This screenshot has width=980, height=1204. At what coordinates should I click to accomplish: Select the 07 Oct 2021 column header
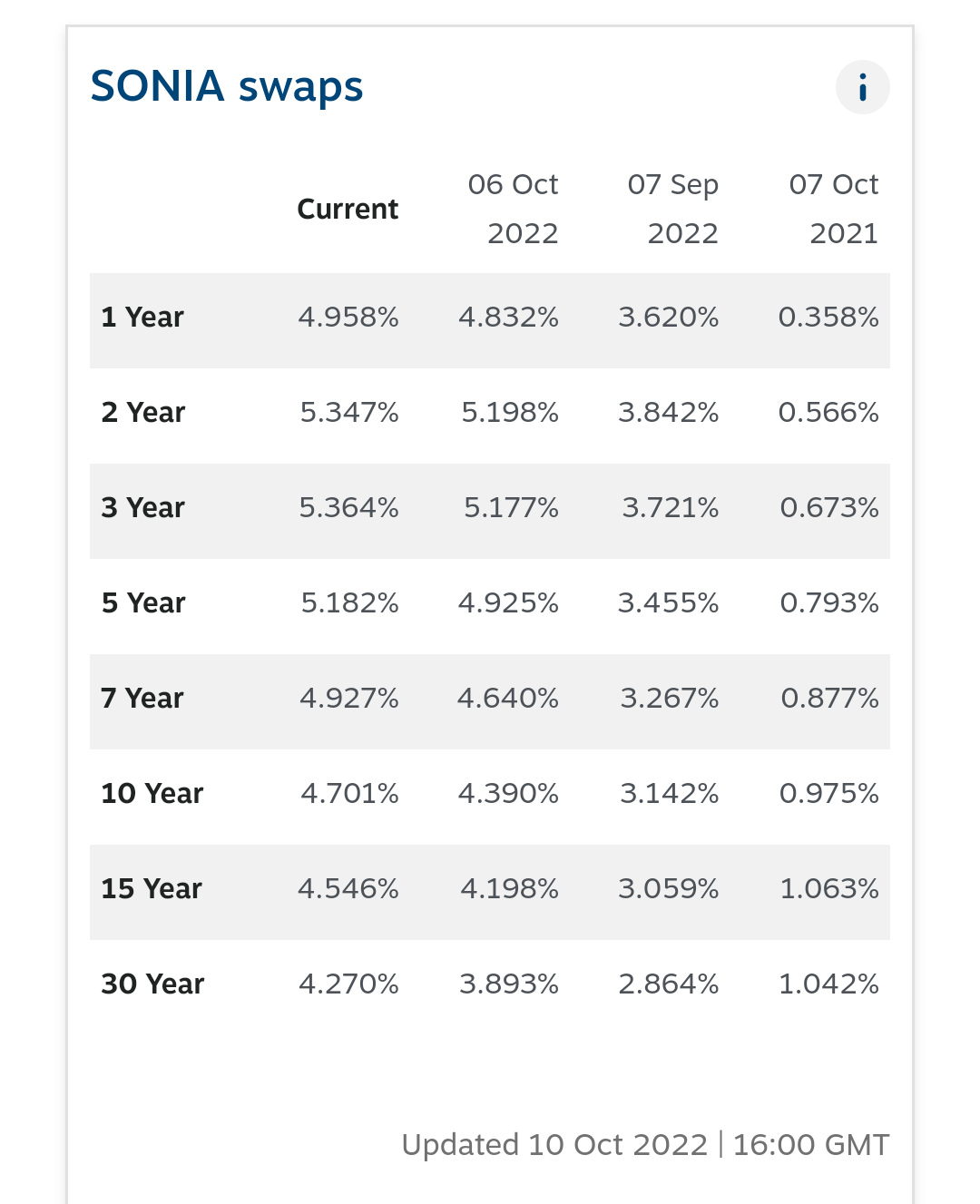click(833, 209)
